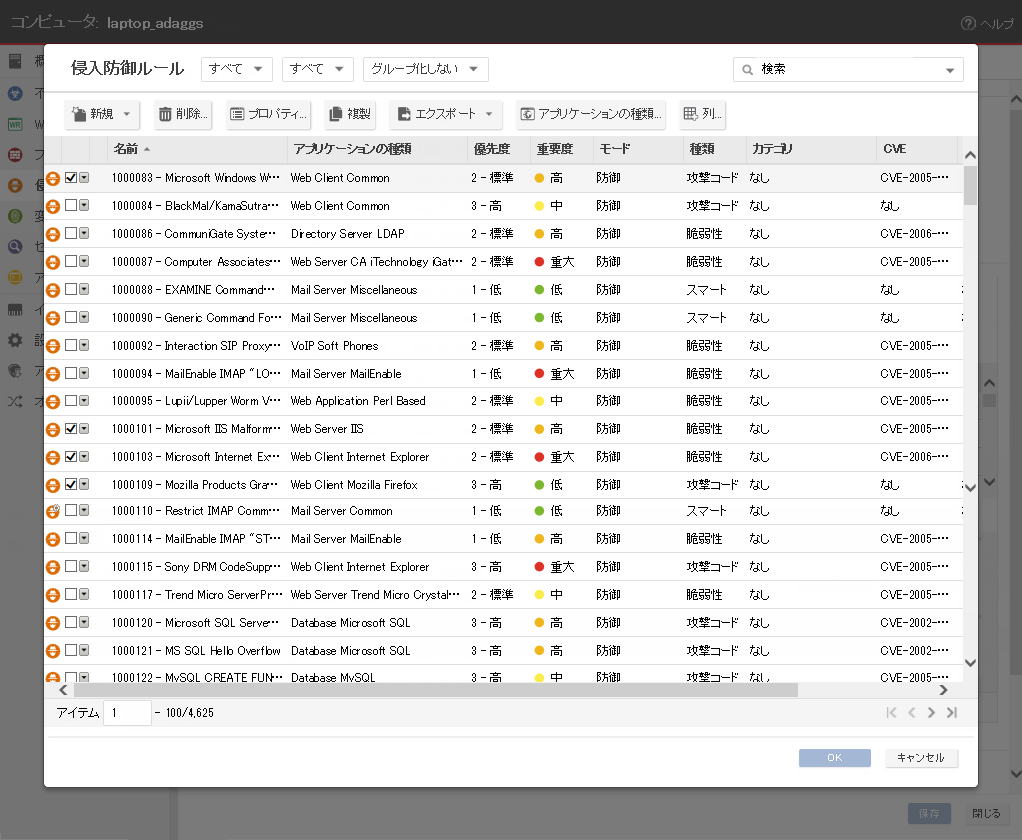Image resolution: width=1022 pixels, height=840 pixels.
Task: Jump to last page arrow icon
Action: tap(952, 713)
